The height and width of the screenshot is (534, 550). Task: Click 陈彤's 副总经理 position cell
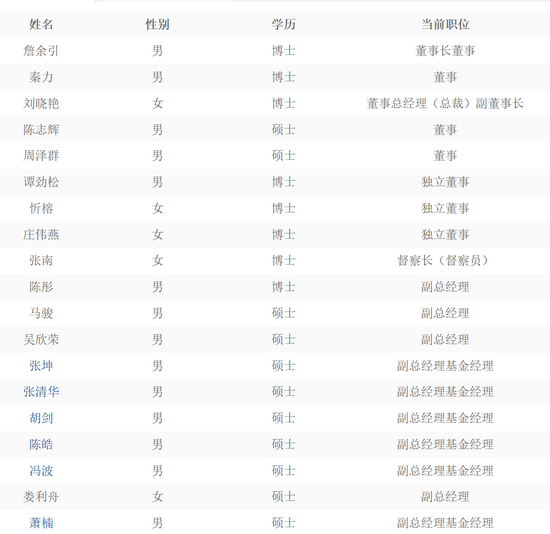pyautogui.click(x=445, y=287)
